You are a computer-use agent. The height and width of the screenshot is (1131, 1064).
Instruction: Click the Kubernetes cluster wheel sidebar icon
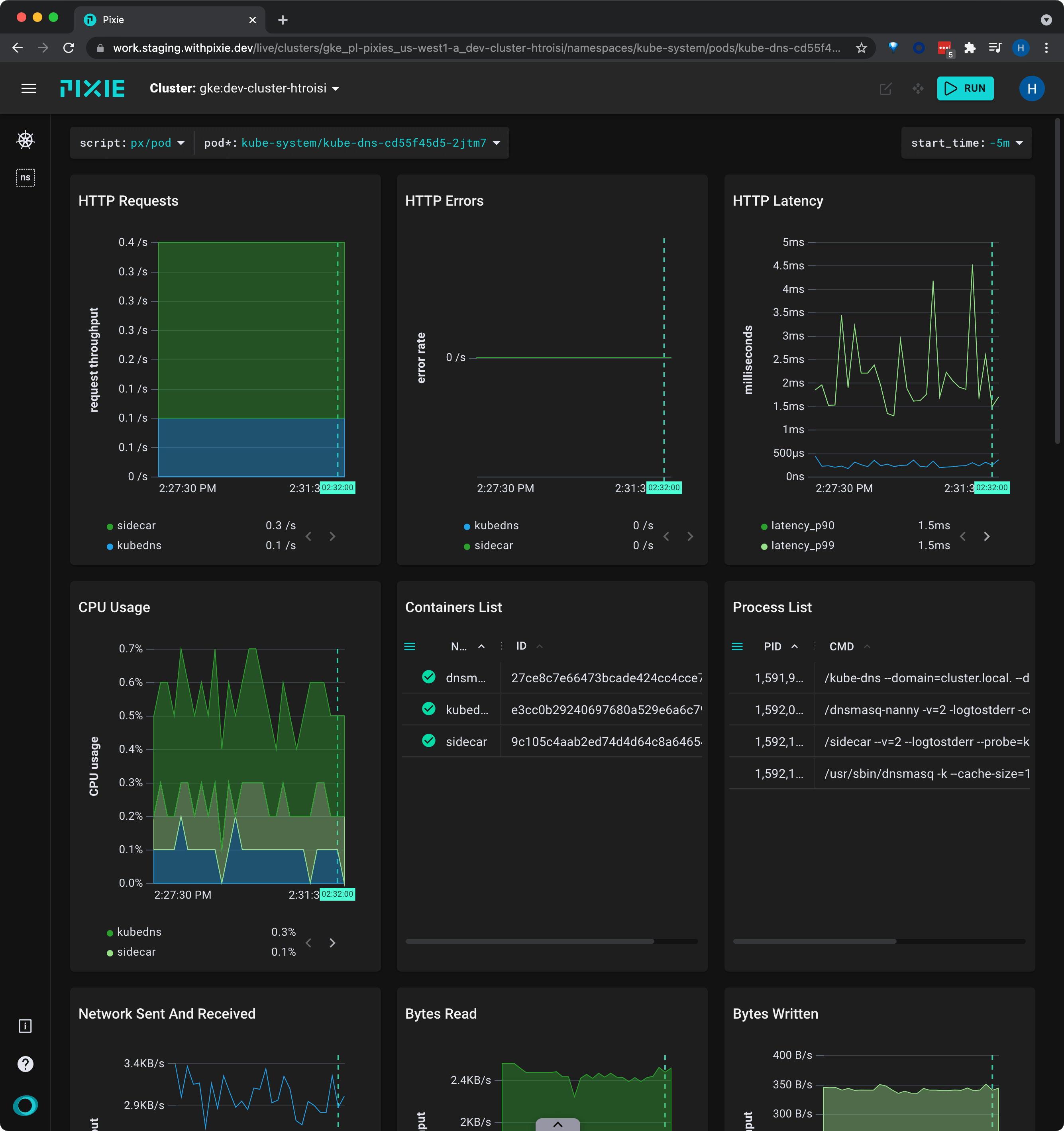(26, 140)
